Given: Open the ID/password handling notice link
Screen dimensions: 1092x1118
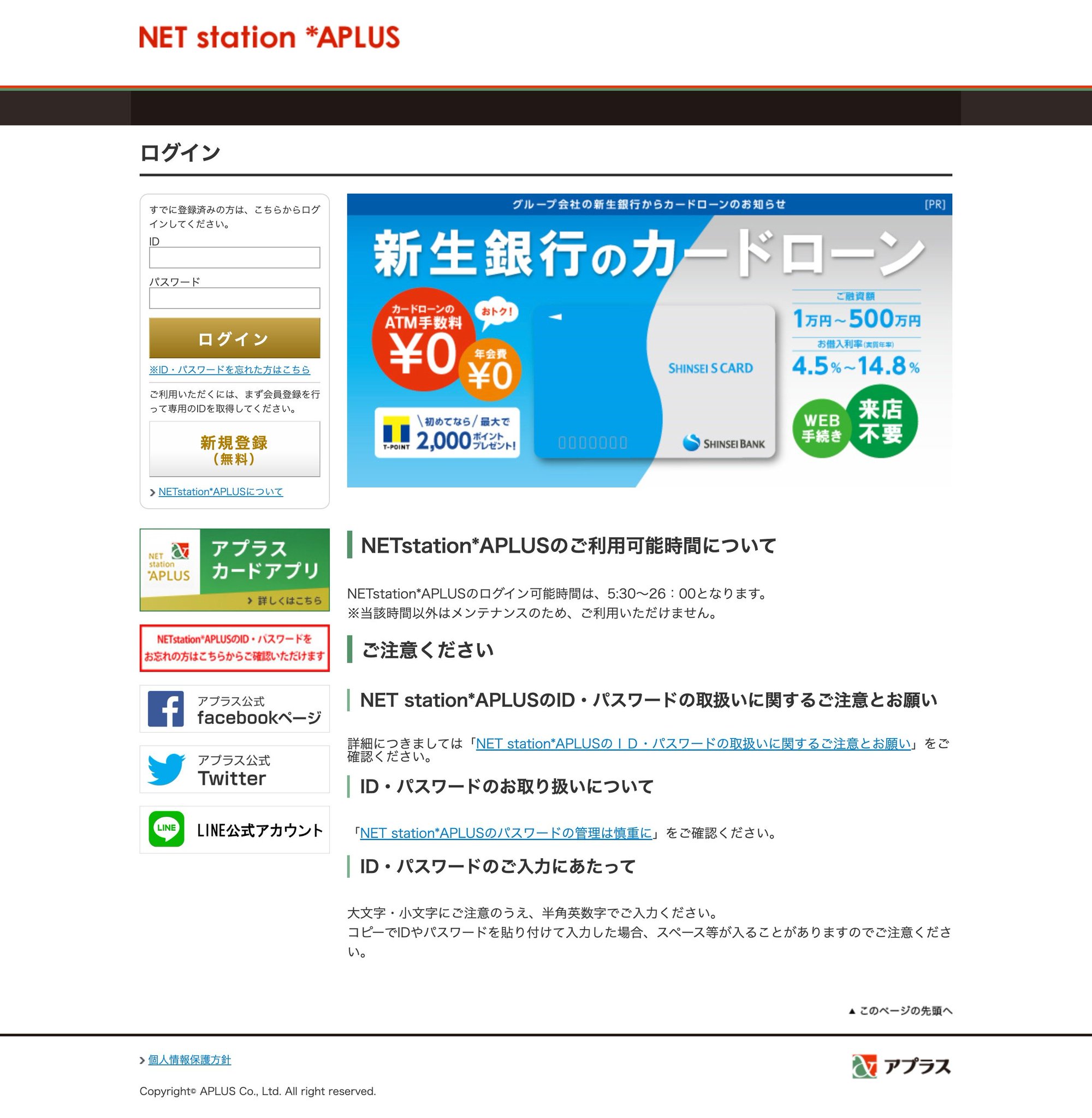Looking at the screenshot, I should [x=693, y=744].
